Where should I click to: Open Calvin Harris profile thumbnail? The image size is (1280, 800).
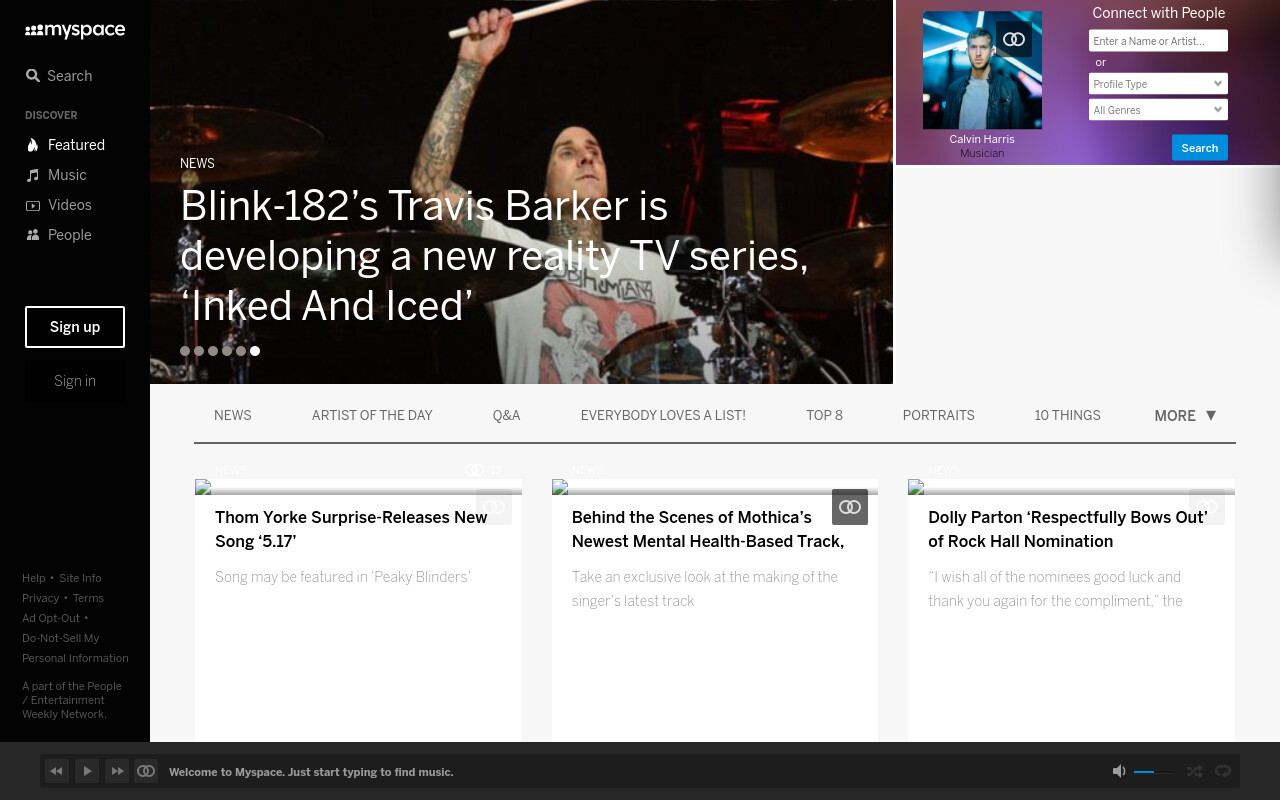click(x=982, y=70)
